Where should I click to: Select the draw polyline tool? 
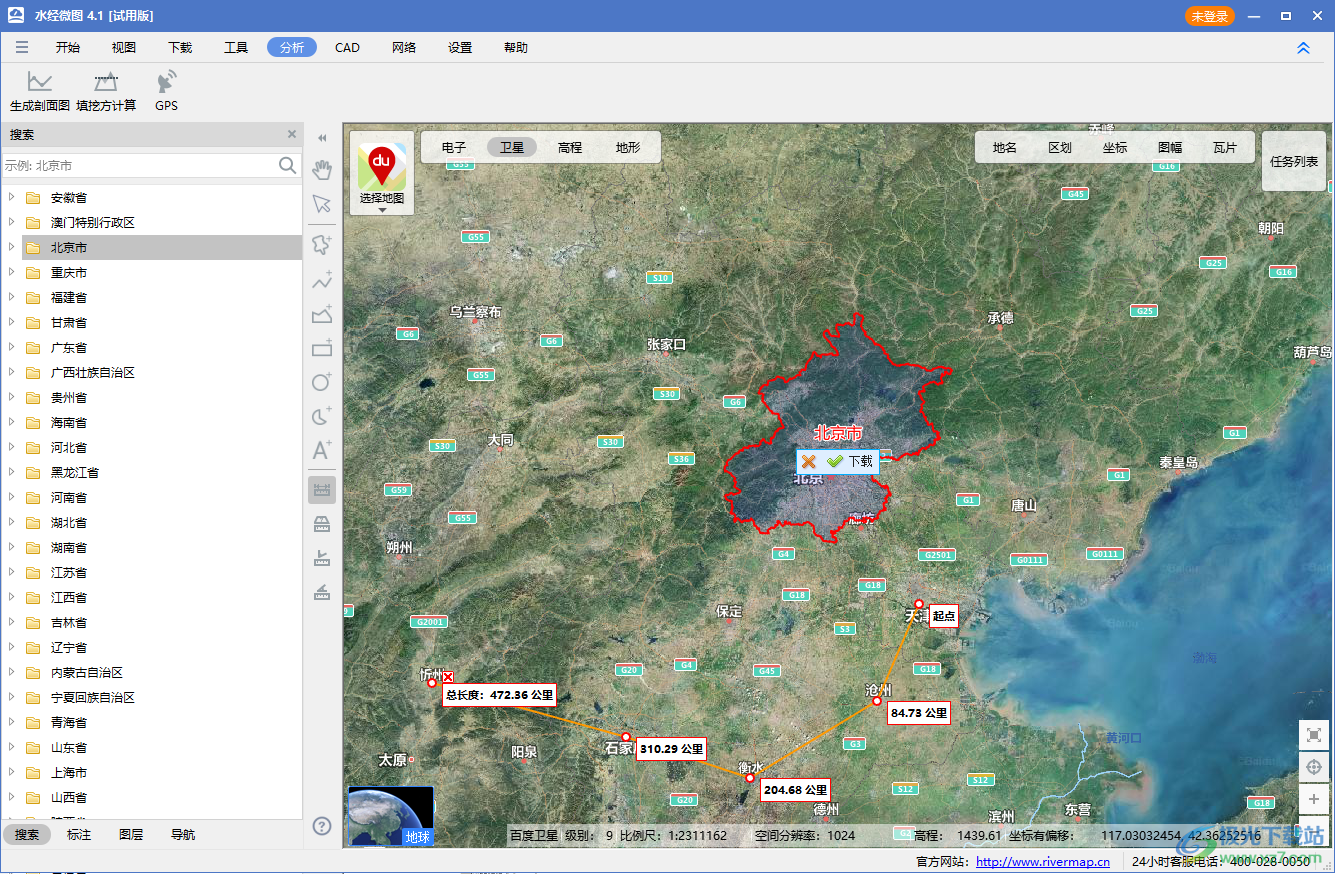coord(322,280)
